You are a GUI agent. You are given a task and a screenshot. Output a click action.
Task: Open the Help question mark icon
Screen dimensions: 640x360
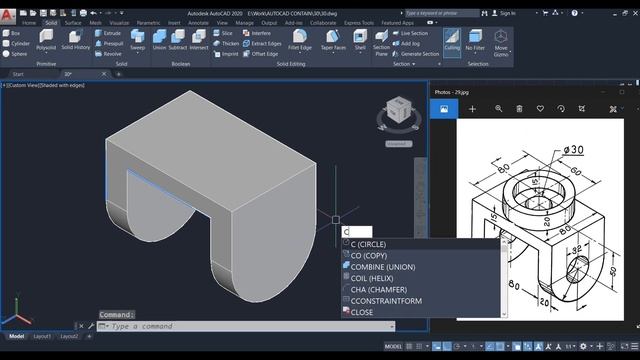pos(574,13)
